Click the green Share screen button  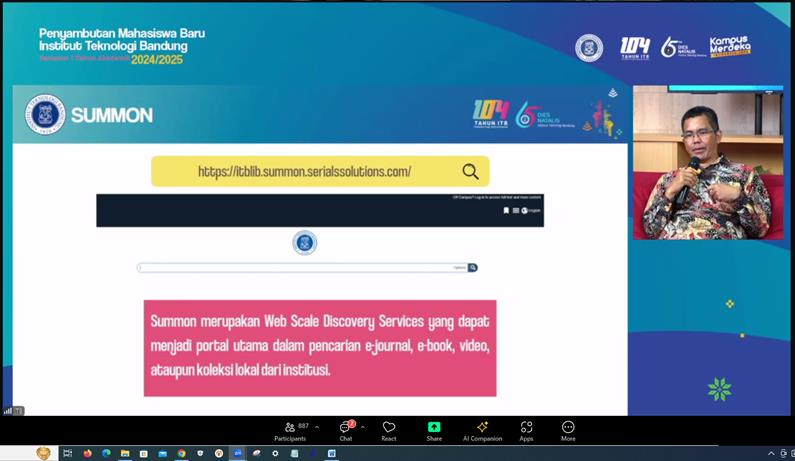click(x=434, y=432)
